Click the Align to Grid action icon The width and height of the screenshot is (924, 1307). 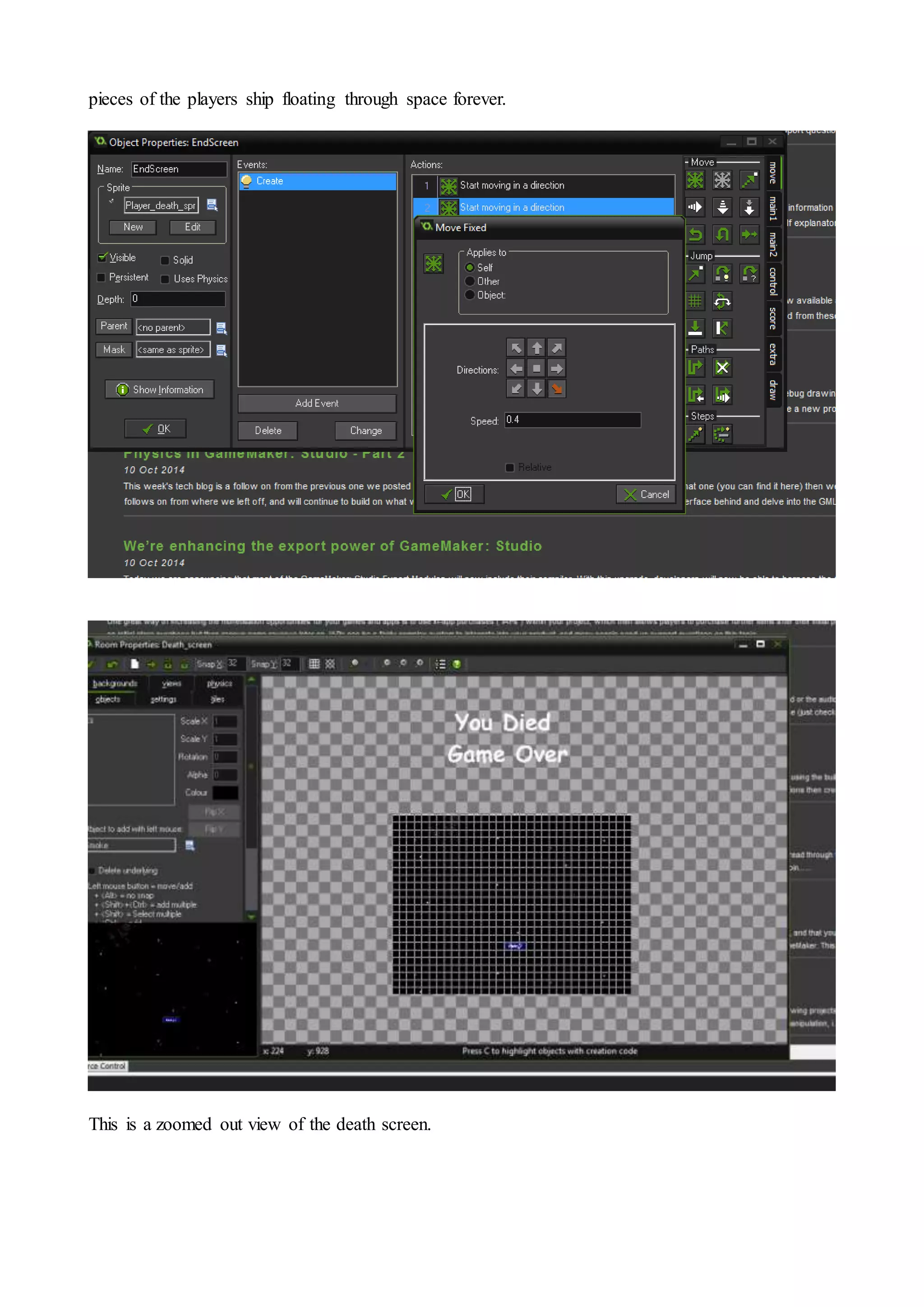coord(695,301)
